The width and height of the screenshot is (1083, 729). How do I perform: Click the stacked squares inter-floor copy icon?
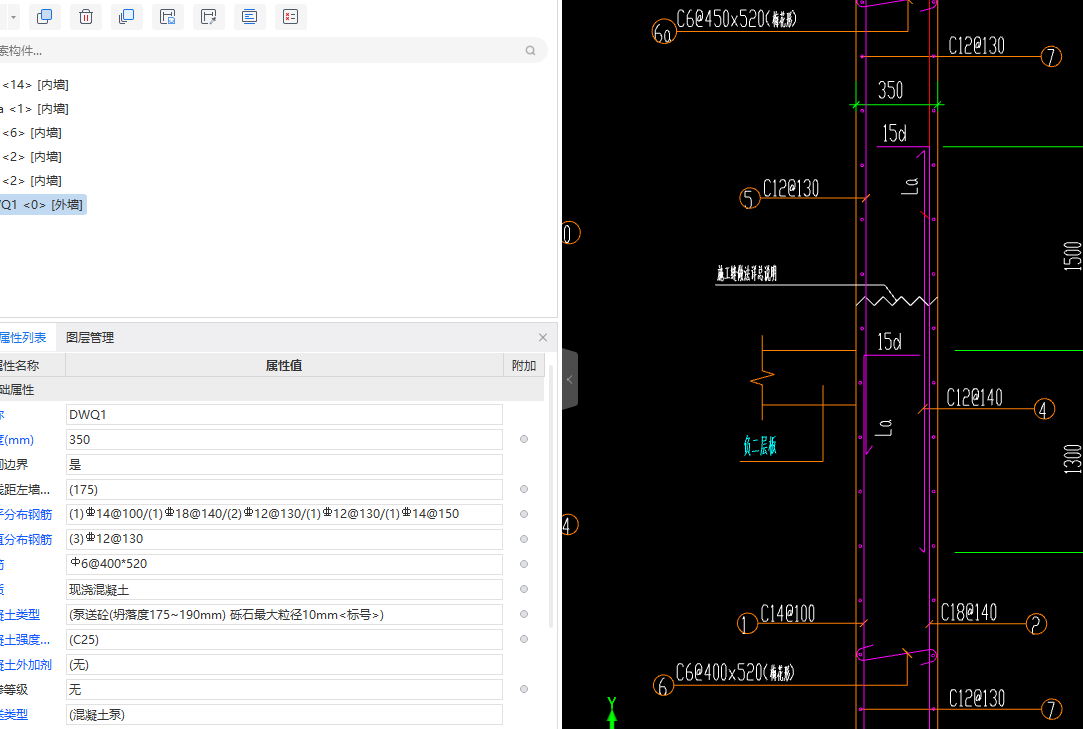pos(126,17)
